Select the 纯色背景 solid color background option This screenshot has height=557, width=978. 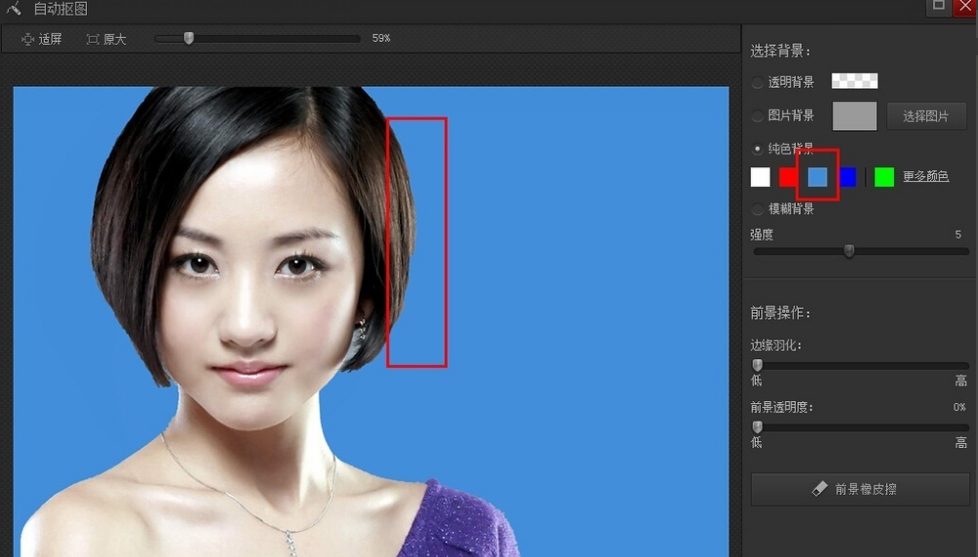click(758, 149)
